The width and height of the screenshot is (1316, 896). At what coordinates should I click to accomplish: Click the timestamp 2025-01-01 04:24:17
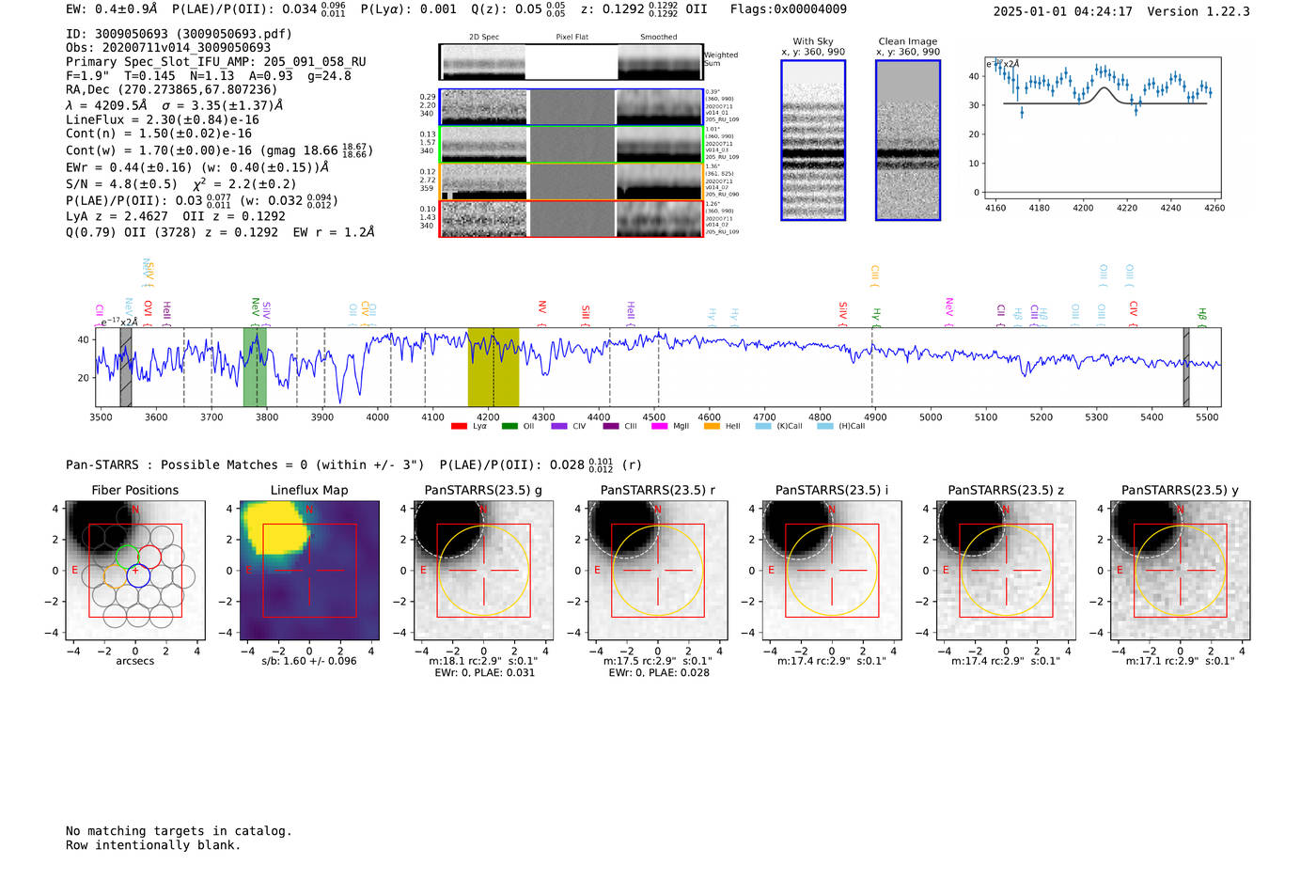click(x=1062, y=11)
